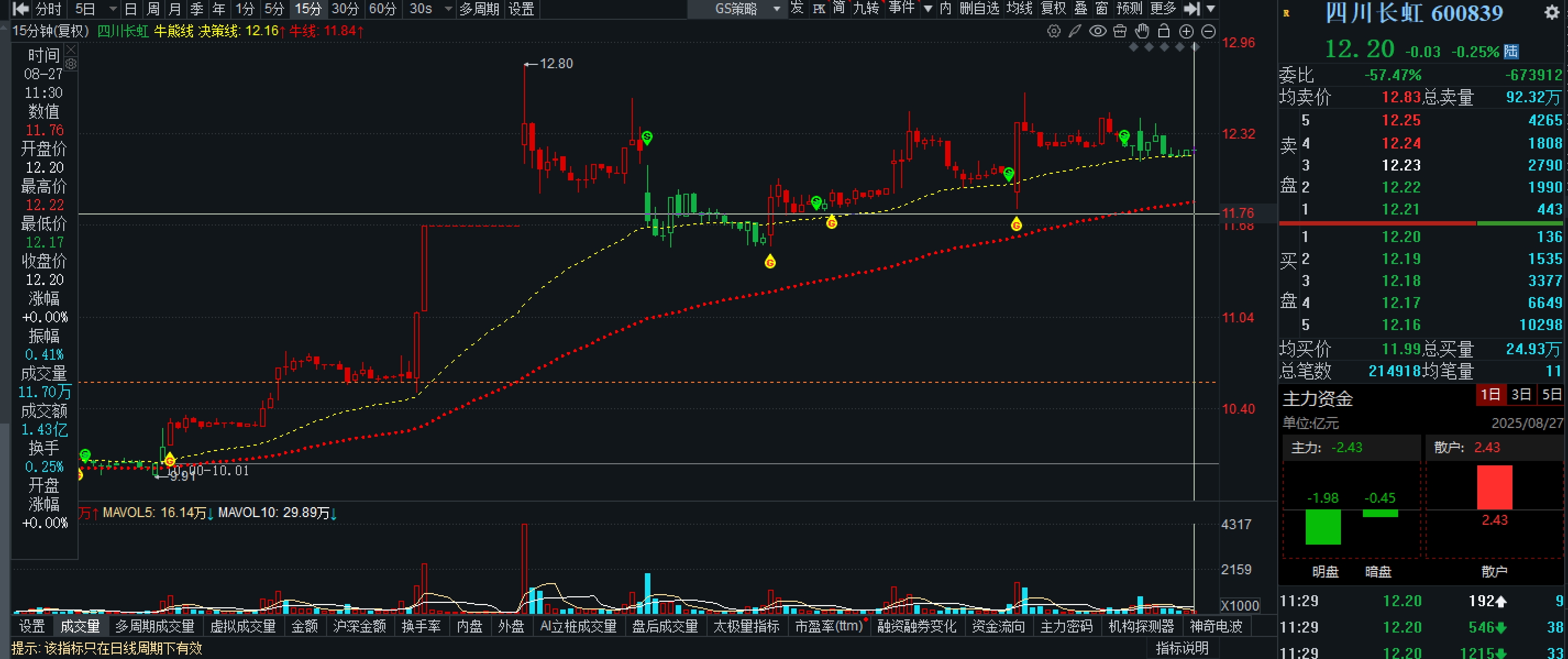The height and width of the screenshot is (659, 1568).
Task: Switch to monthly 月 period
Action: pyautogui.click(x=175, y=9)
